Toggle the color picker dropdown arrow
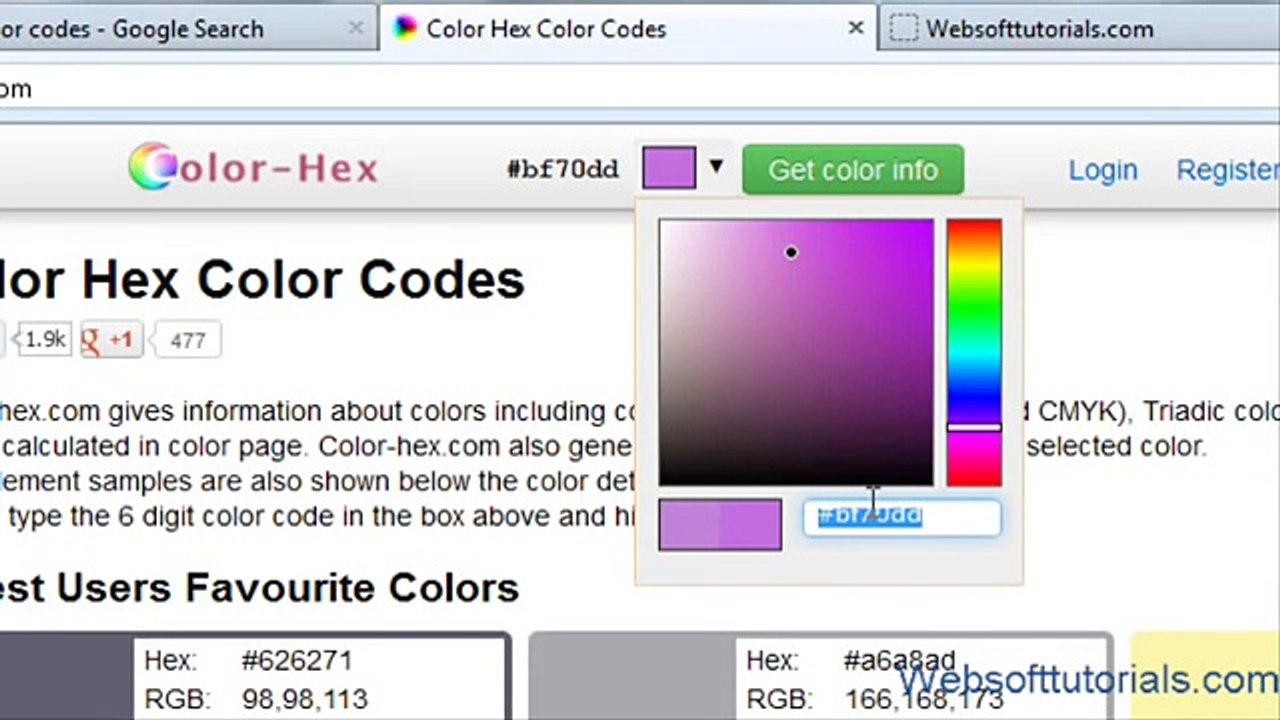 [x=716, y=167]
